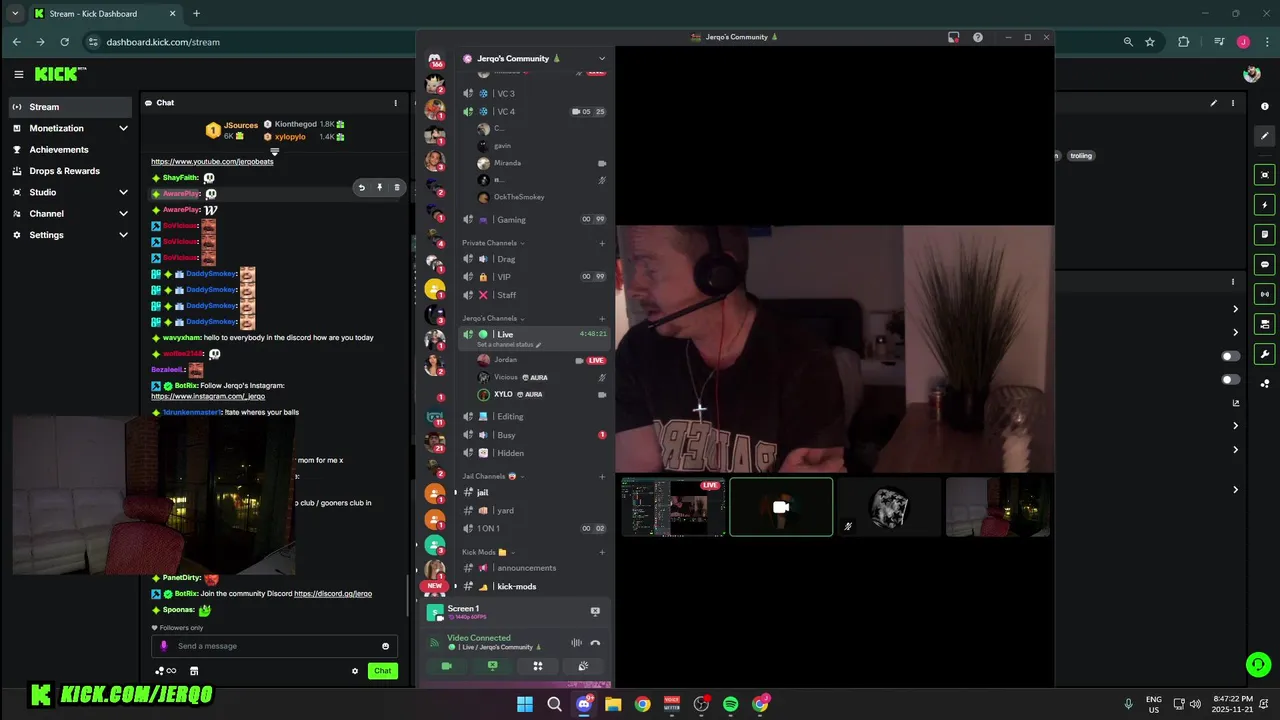Open the Kick hamburger menu
The height and width of the screenshot is (720, 1280).
(18, 74)
